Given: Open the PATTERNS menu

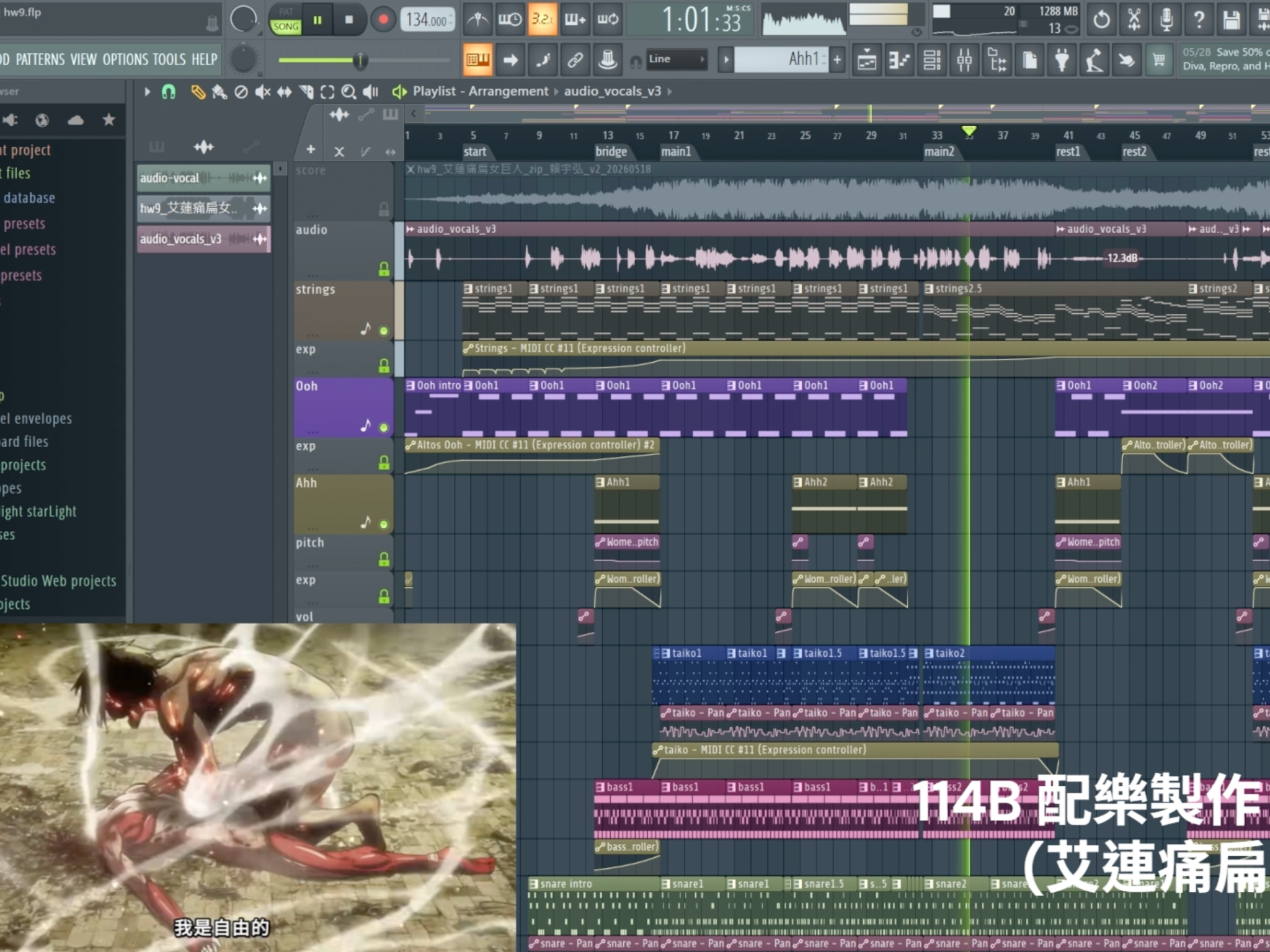Looking at the screenshot, I should click(40, 60).
